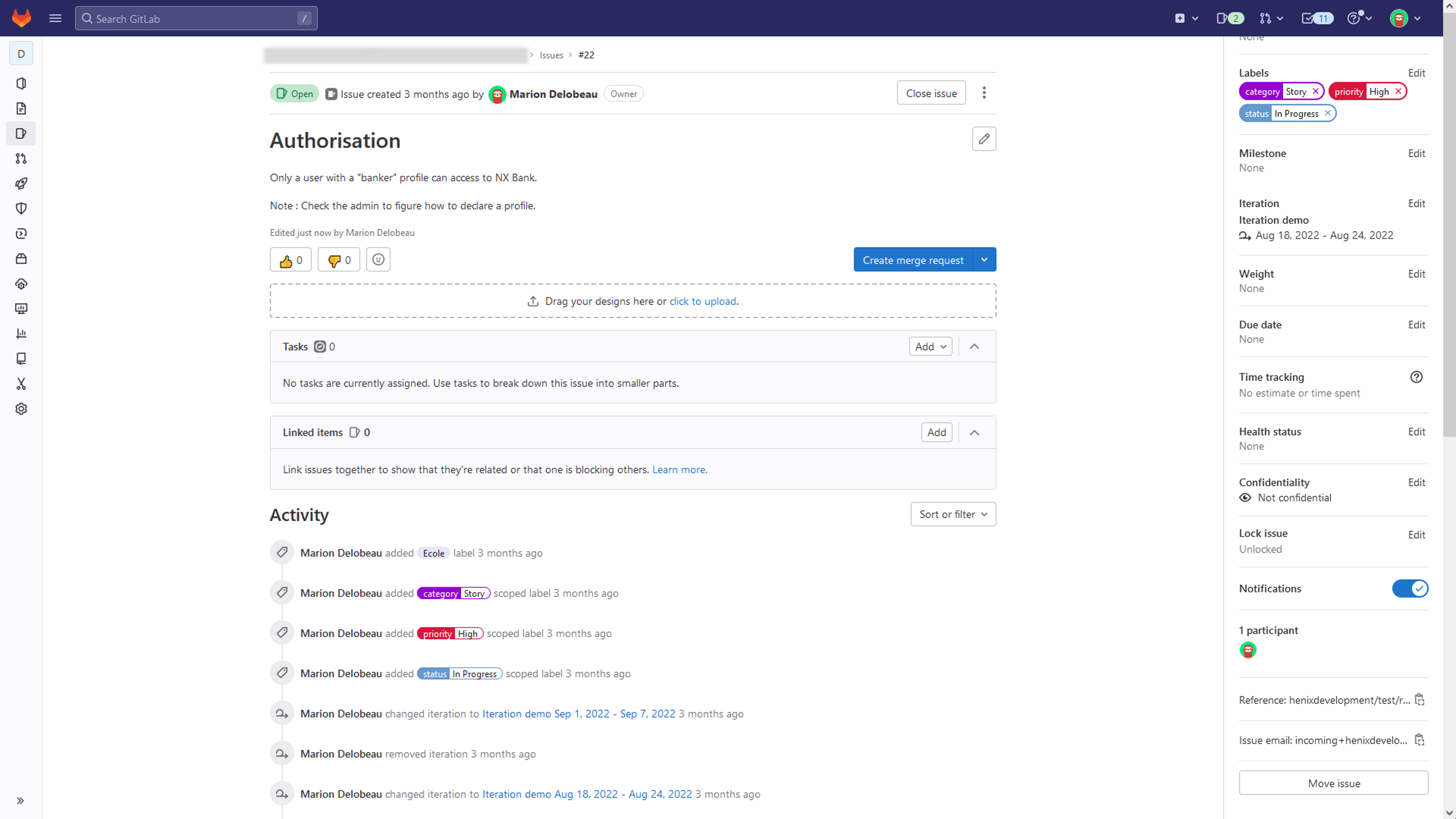Expand the Create merge request dropdown arrow

[984, 260]
